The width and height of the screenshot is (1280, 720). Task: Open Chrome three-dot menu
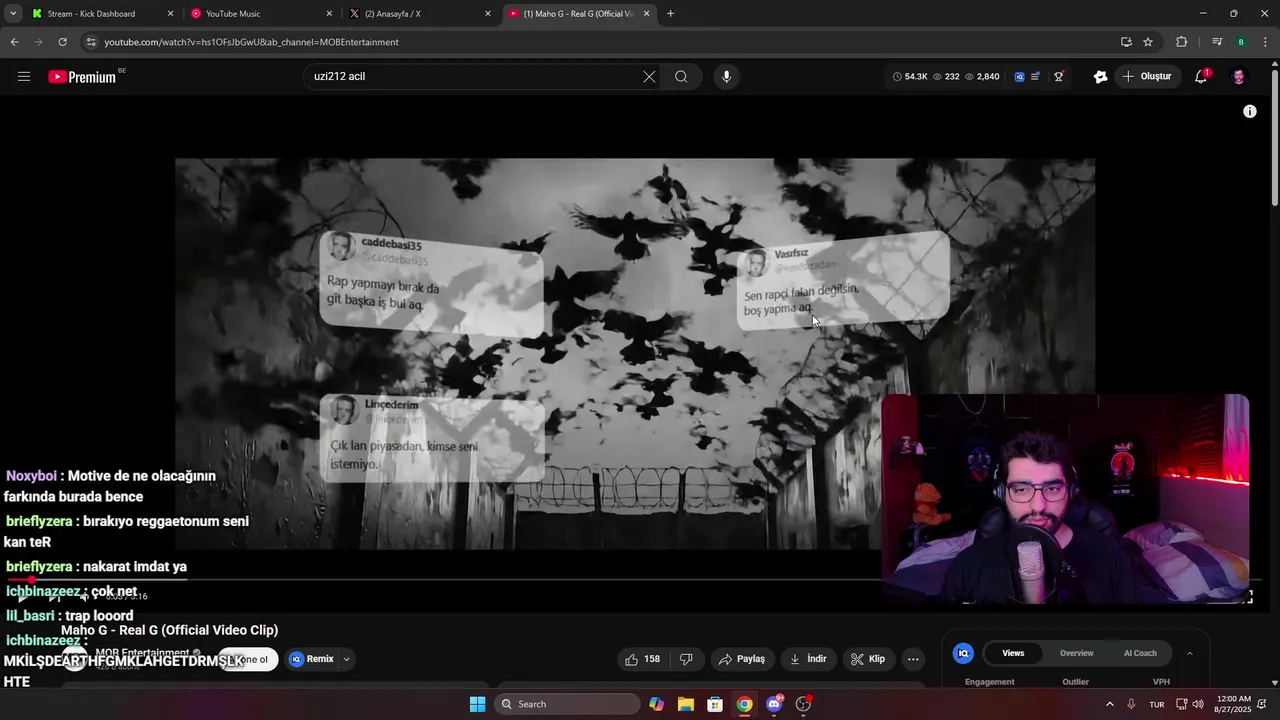pos(1265,42)
